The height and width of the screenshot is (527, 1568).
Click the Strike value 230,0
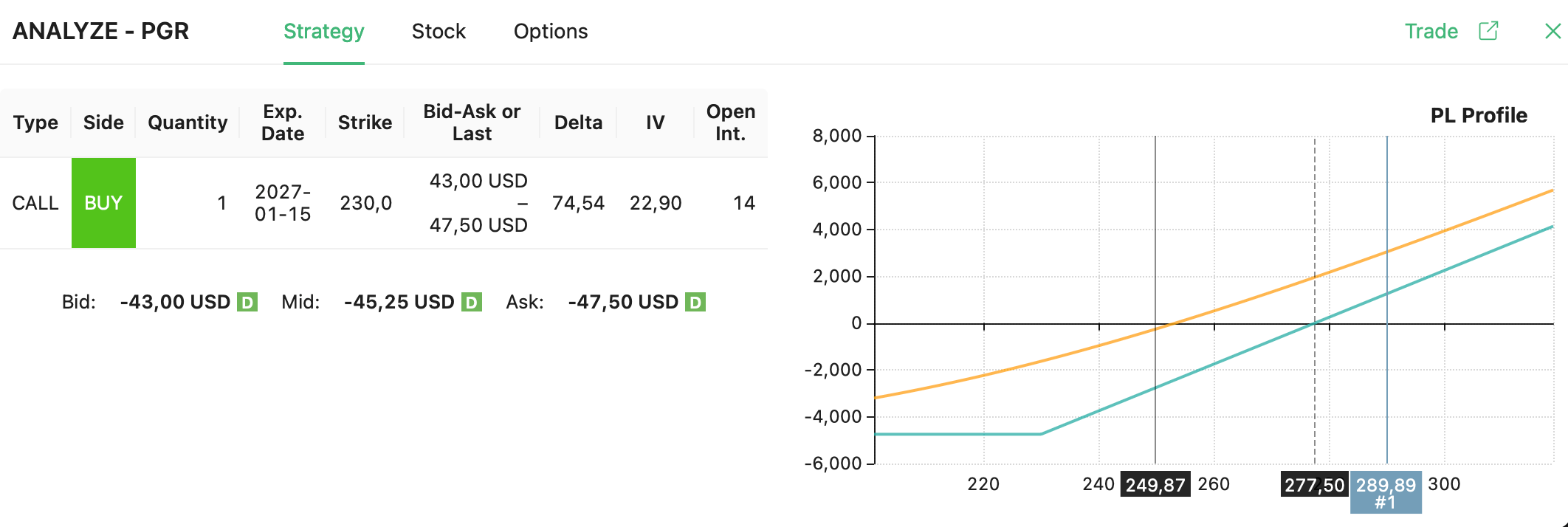tap(365, 203)
